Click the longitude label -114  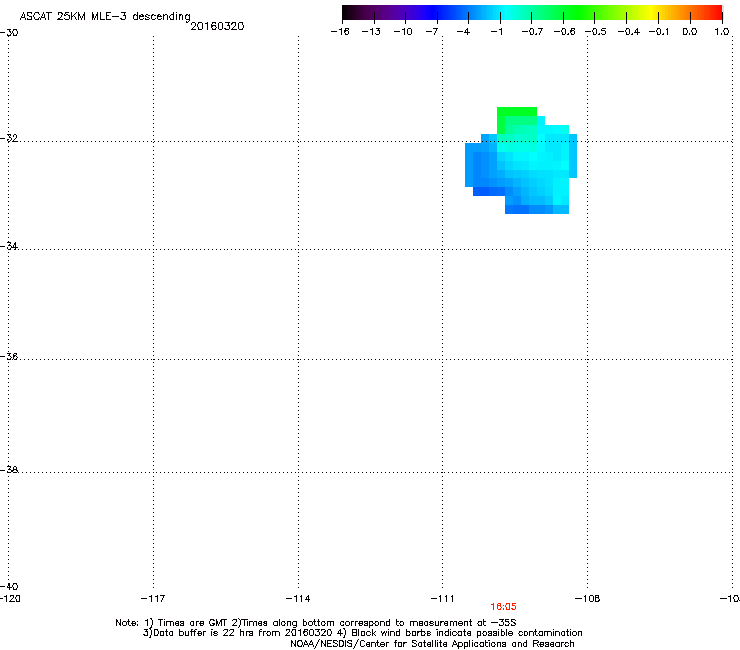(x=298, y=599)
